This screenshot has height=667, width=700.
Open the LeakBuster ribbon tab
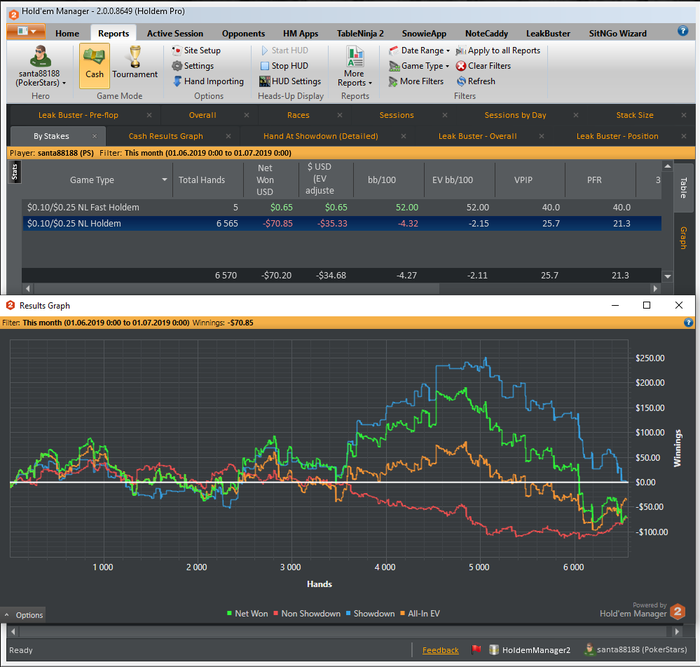[548, 33]
